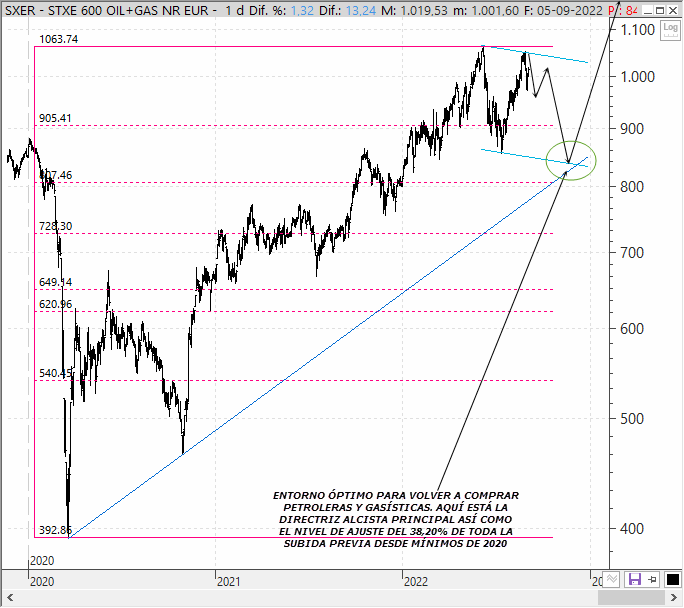Click the 620.96 Fibonacci level label
The width and height of the screenshot is (684, 608).
(x=55, y=304)
